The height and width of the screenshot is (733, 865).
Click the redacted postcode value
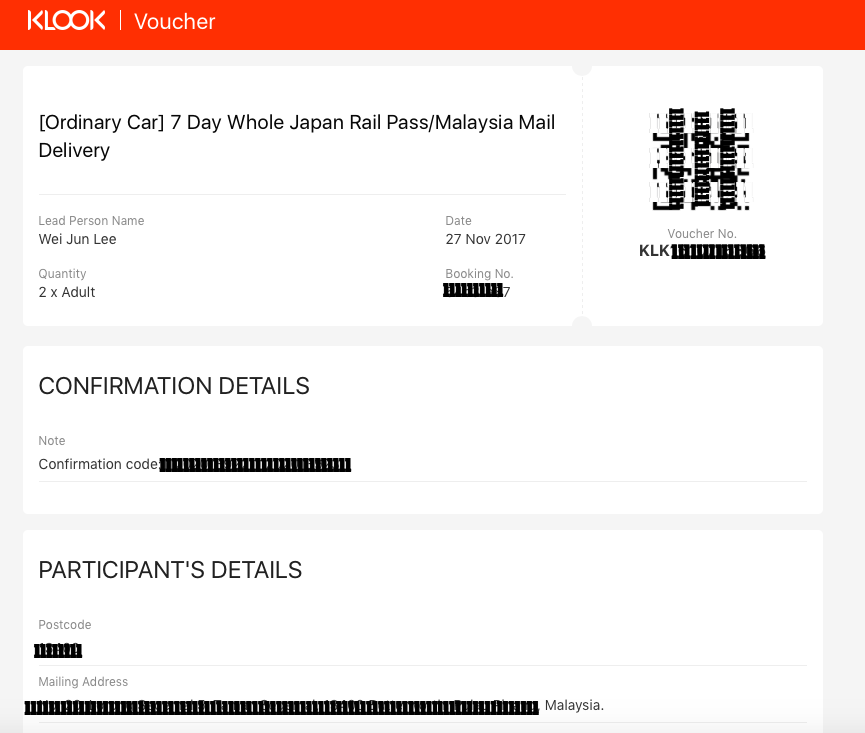pos(58,650)
